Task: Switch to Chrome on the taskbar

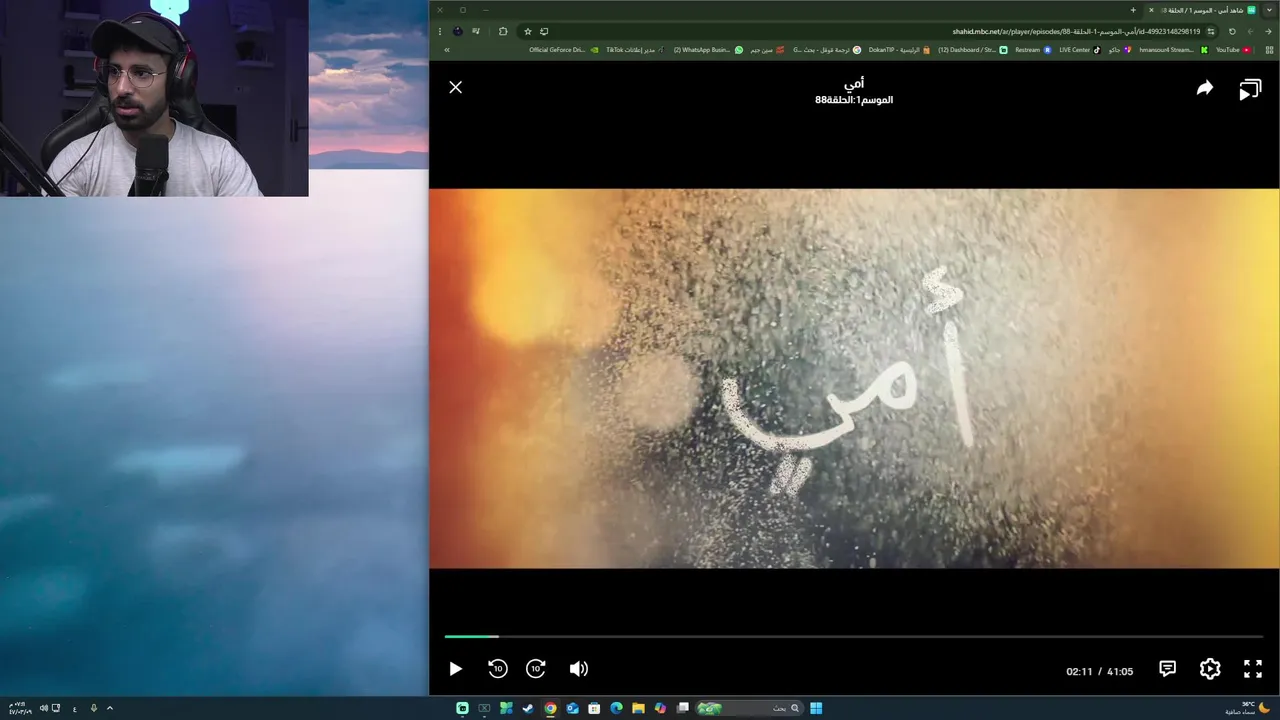Action: pyautogui.click(x=550, y=708)
